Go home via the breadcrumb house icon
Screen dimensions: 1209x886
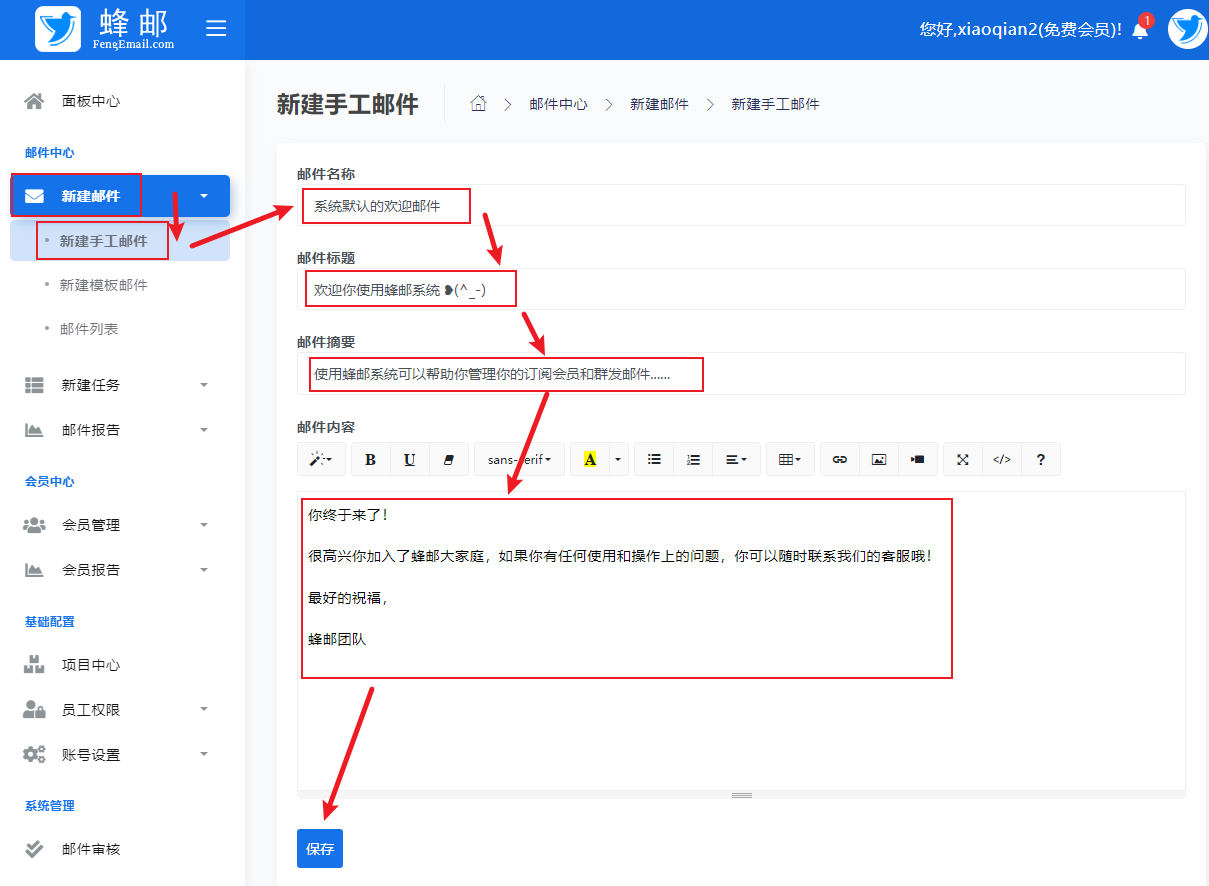click(478, 103)
